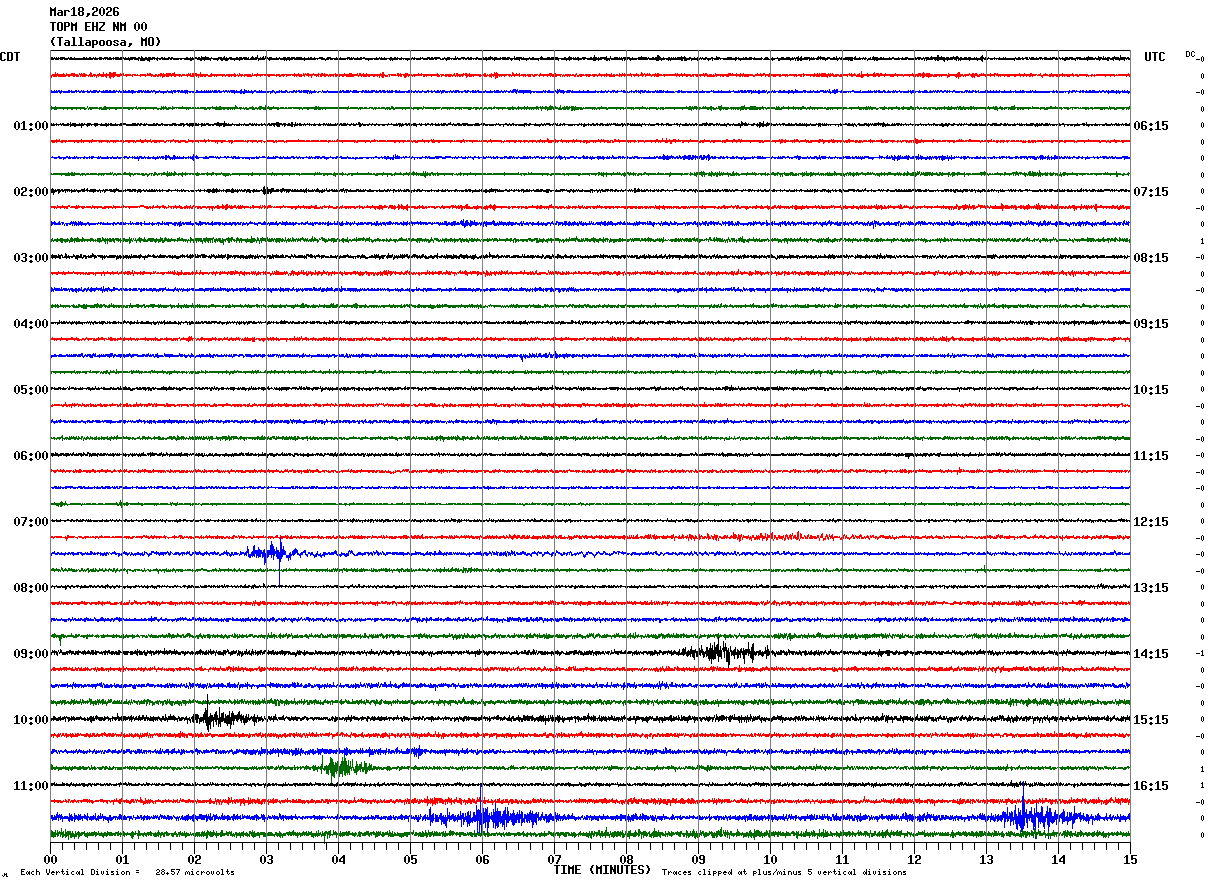Click minute 13 on the time axis
This screenshot has width=1210, height=886.
click(x=986, y=859)
